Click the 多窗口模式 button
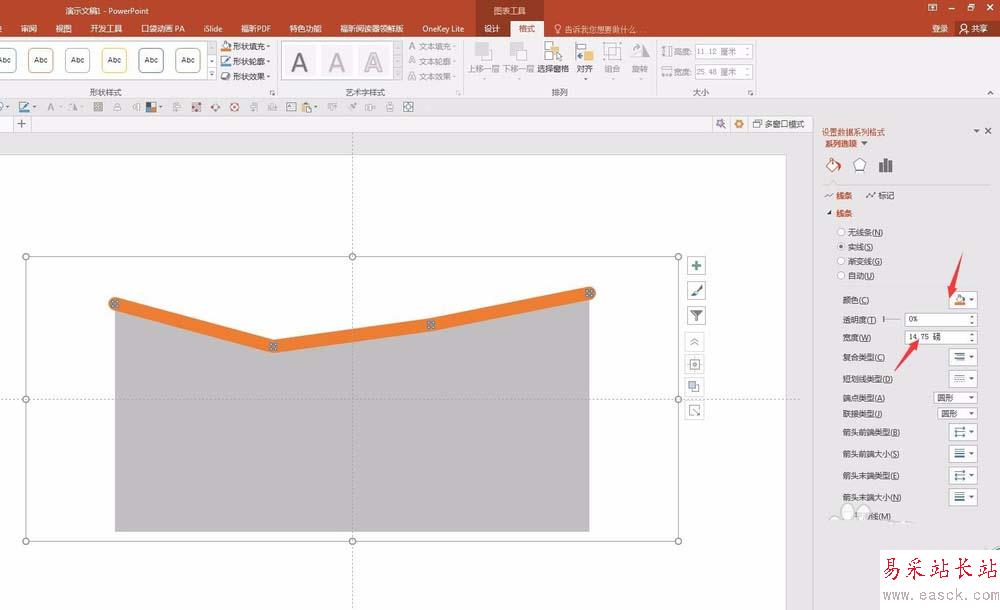Viewport: 1000px width, 610px height. point(779,124)
